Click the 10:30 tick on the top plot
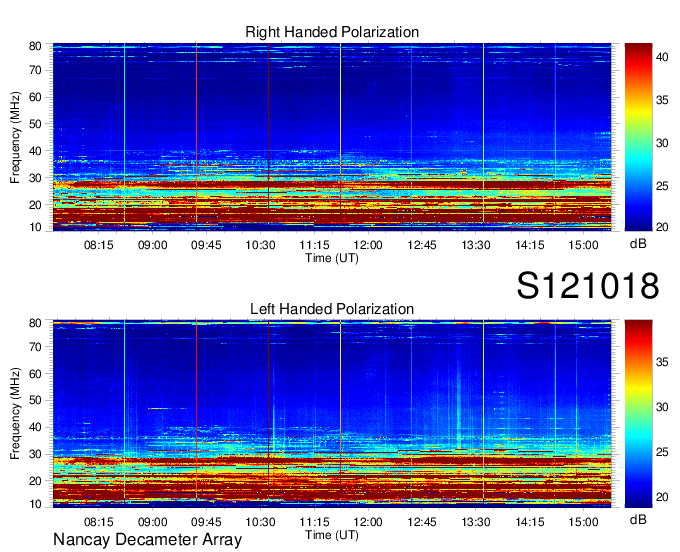This screenshot has height=552, width=680. (x=260, y=245)
